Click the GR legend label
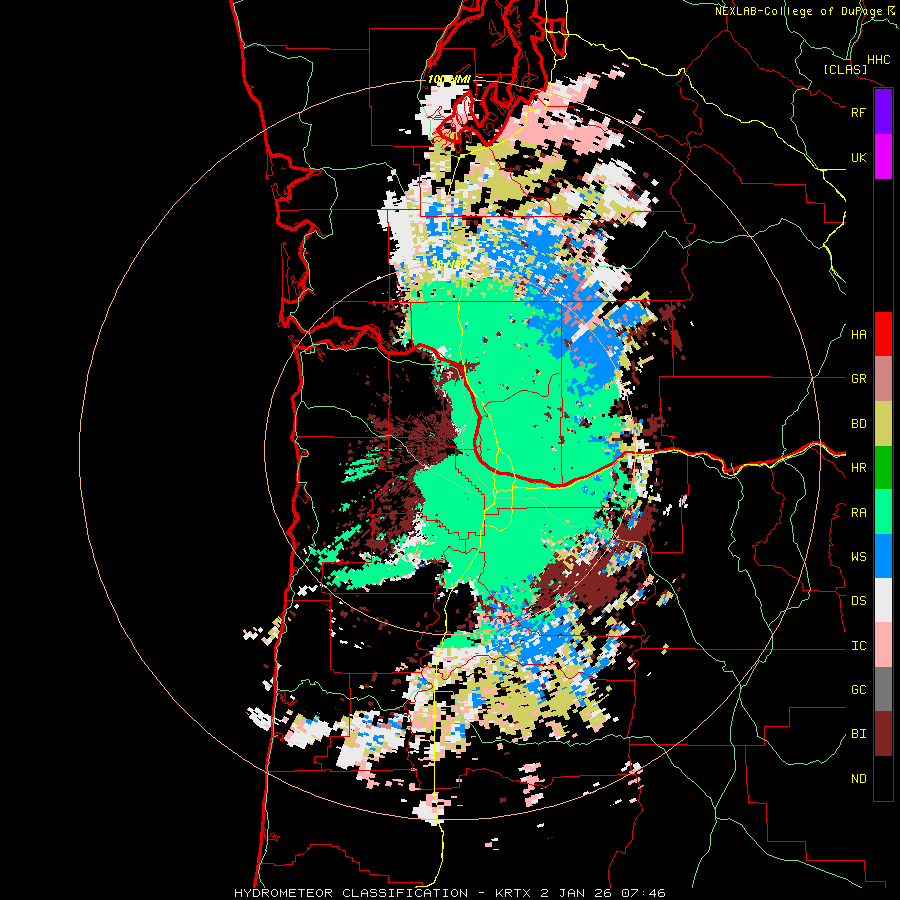 [x=858, y=379]
